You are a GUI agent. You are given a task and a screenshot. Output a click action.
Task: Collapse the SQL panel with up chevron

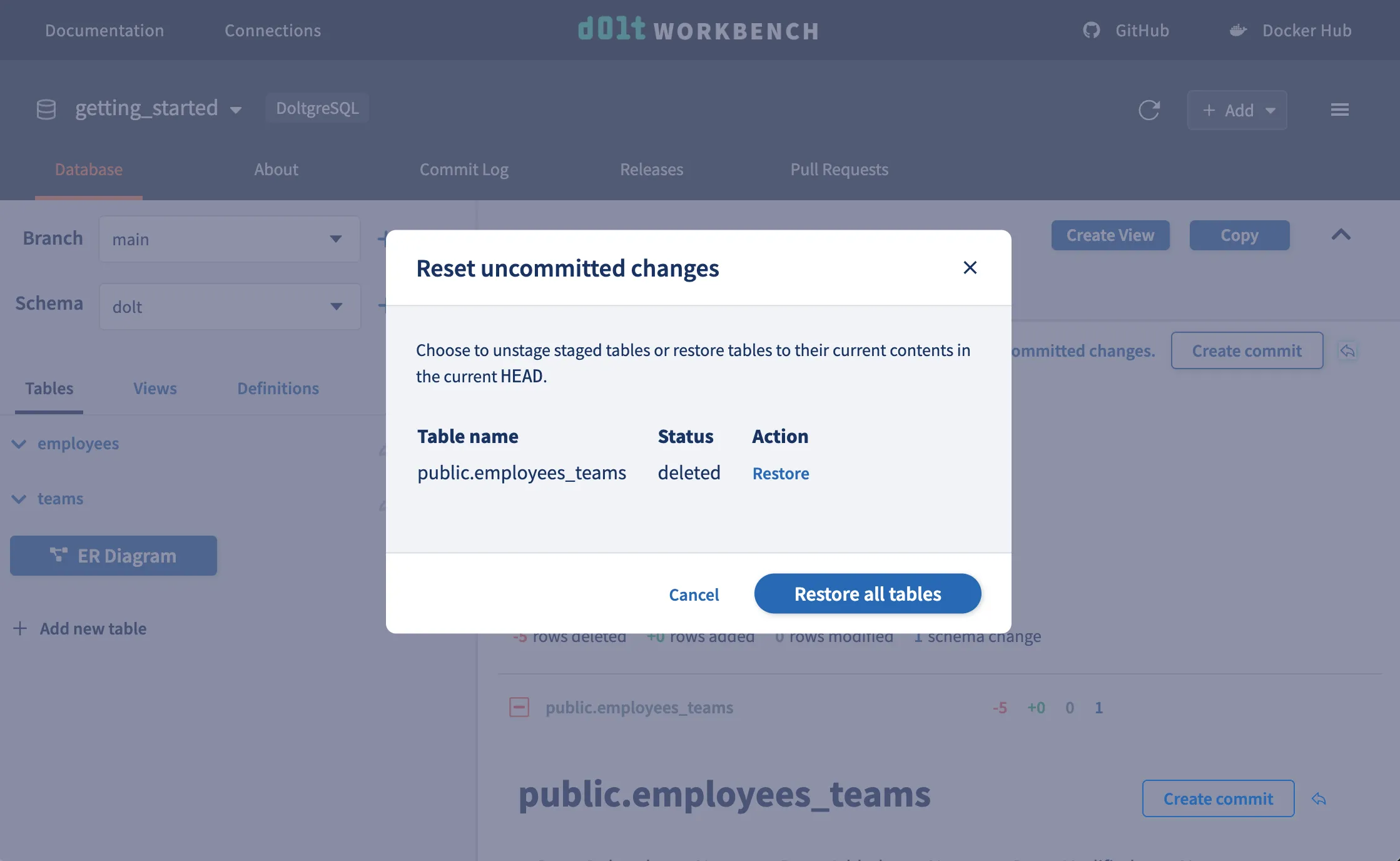(1341, 235)
